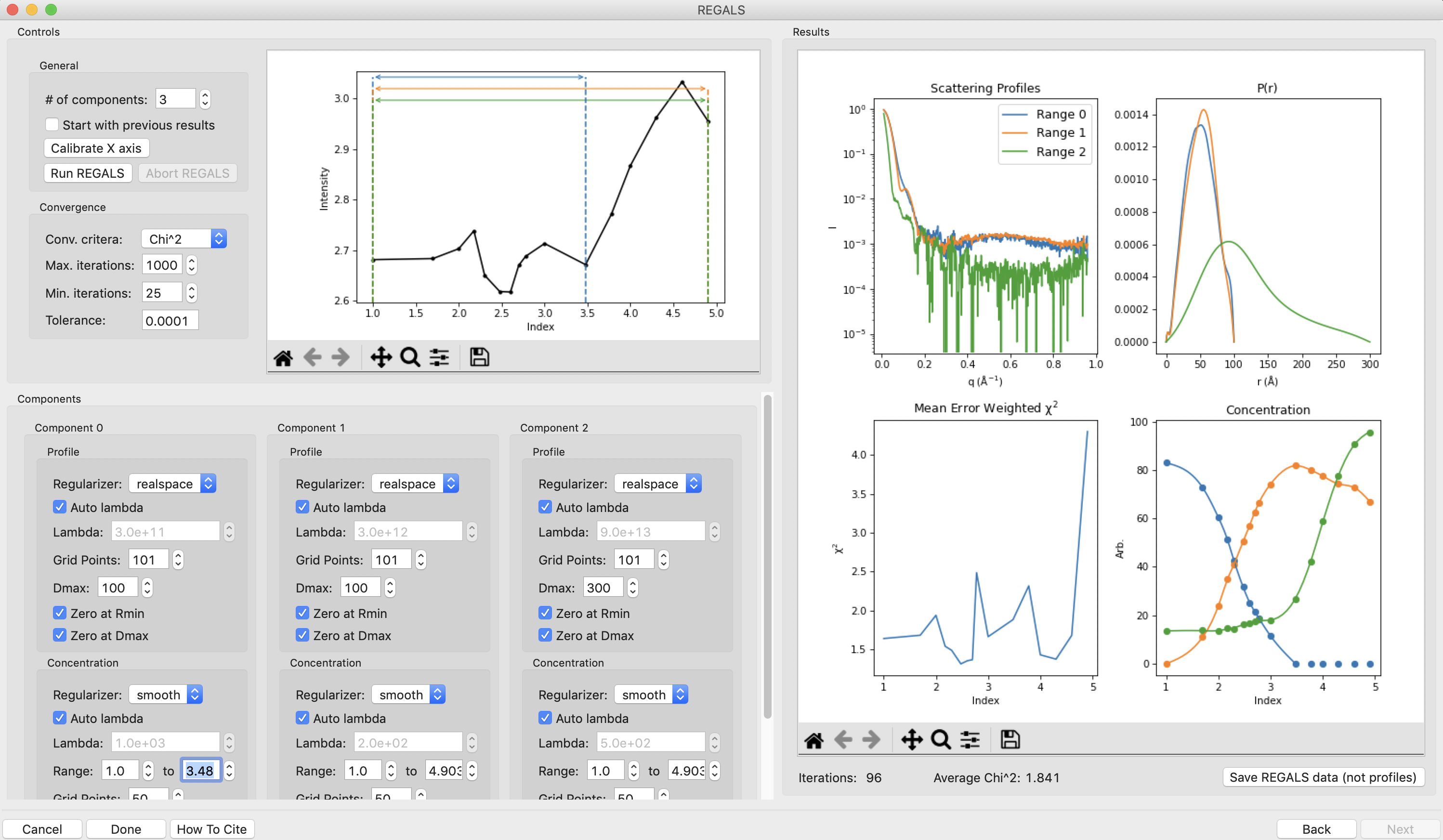
Task: Save the results figure using the disk icon
Action: click(1010, 739)
